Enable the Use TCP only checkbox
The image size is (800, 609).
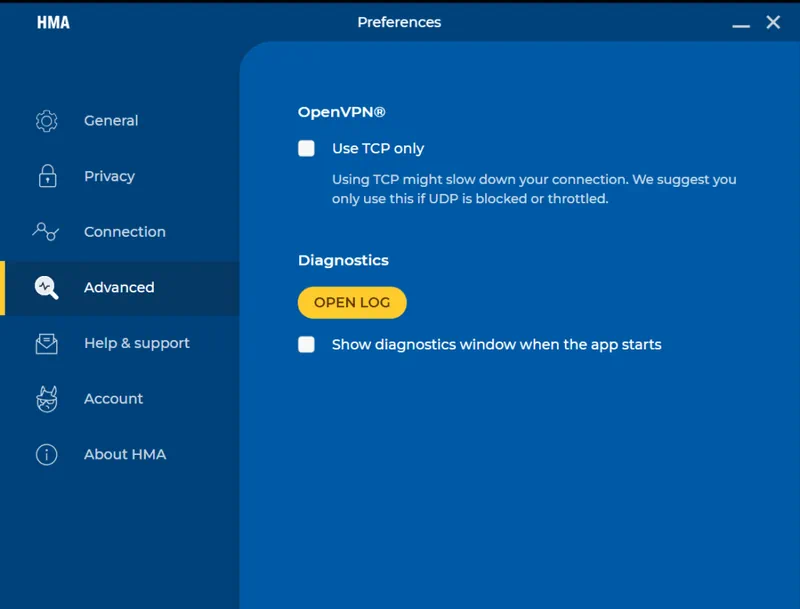[307, 148]
